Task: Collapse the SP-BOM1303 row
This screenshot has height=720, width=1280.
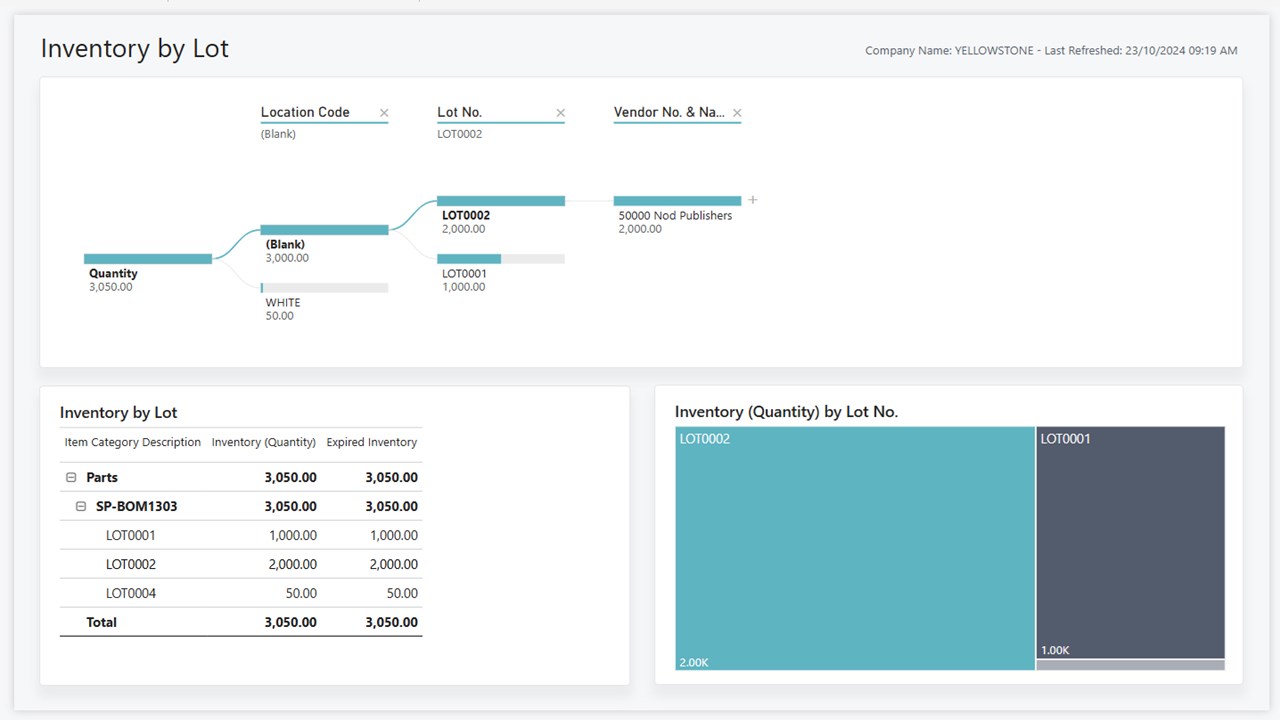Action: click(x=82, y=507)
